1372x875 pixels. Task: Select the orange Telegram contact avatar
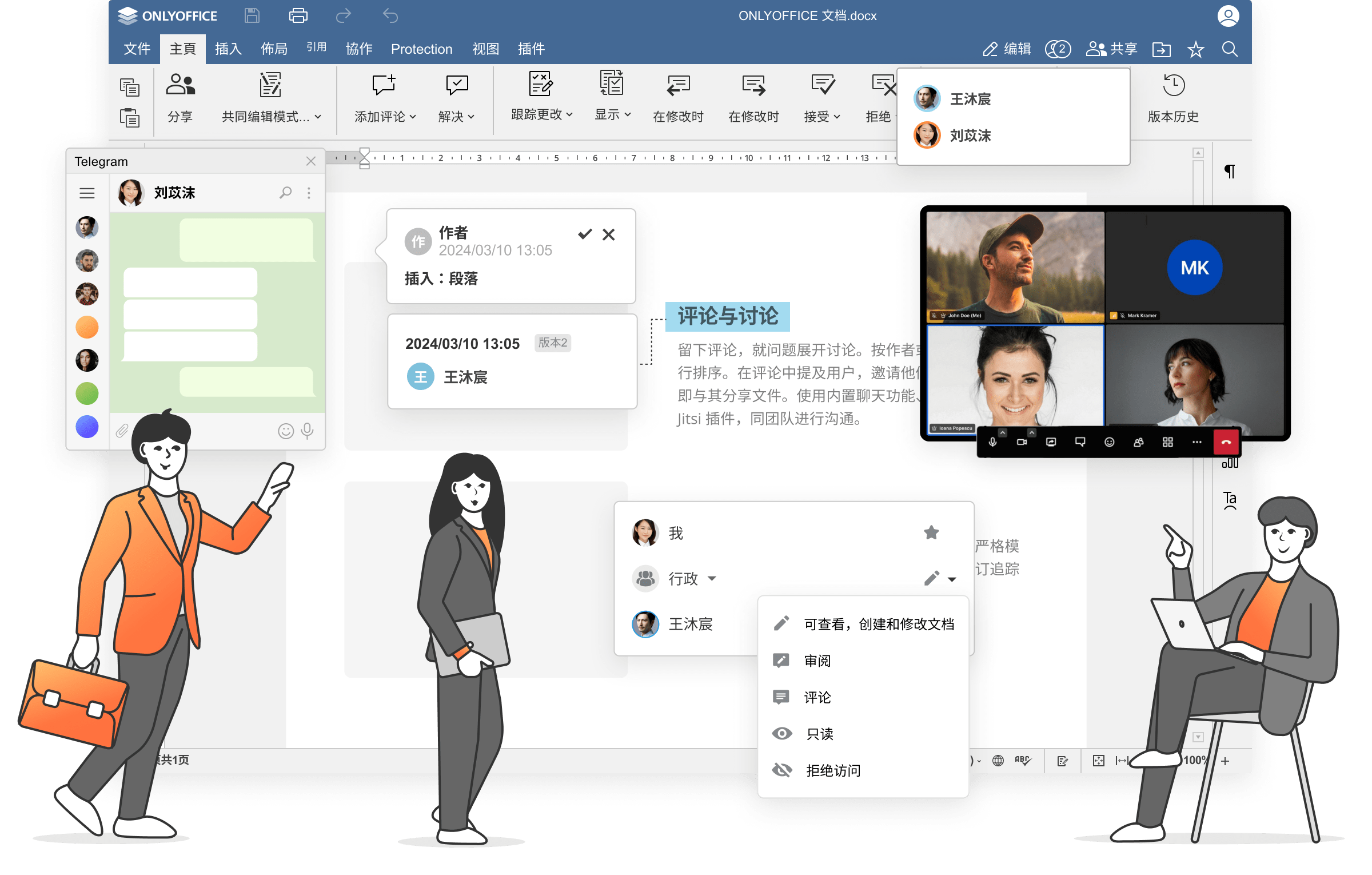click(87, 328)
